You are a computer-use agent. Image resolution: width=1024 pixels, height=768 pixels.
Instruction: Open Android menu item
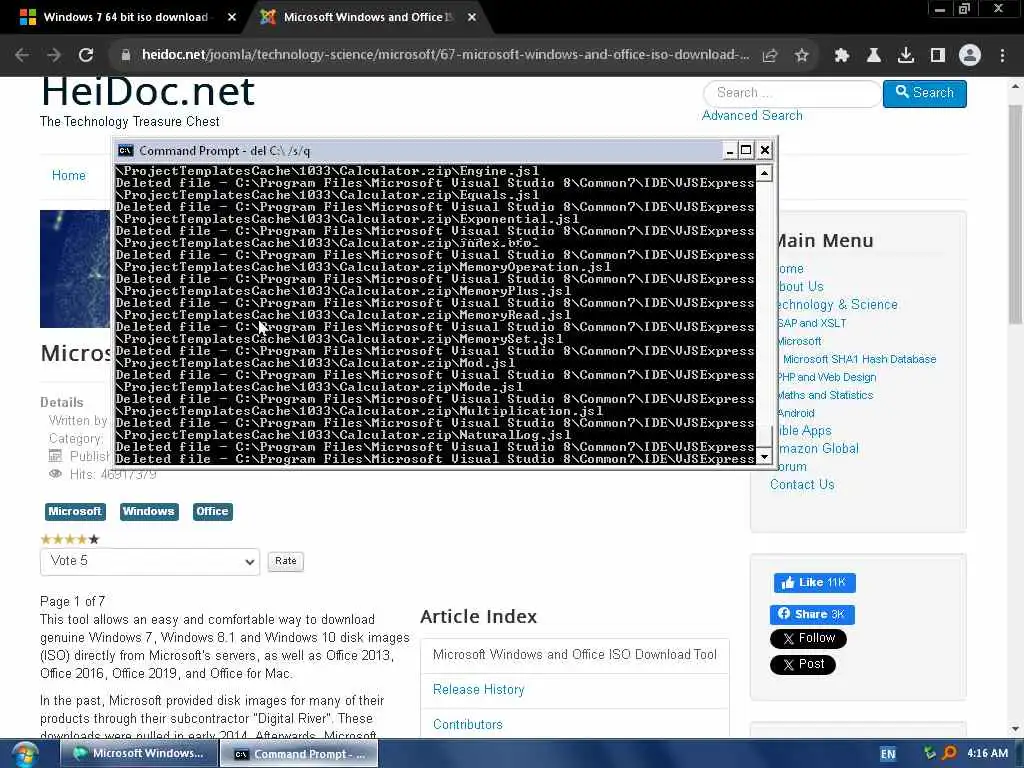pyautogui.click(x=795, y=413)
